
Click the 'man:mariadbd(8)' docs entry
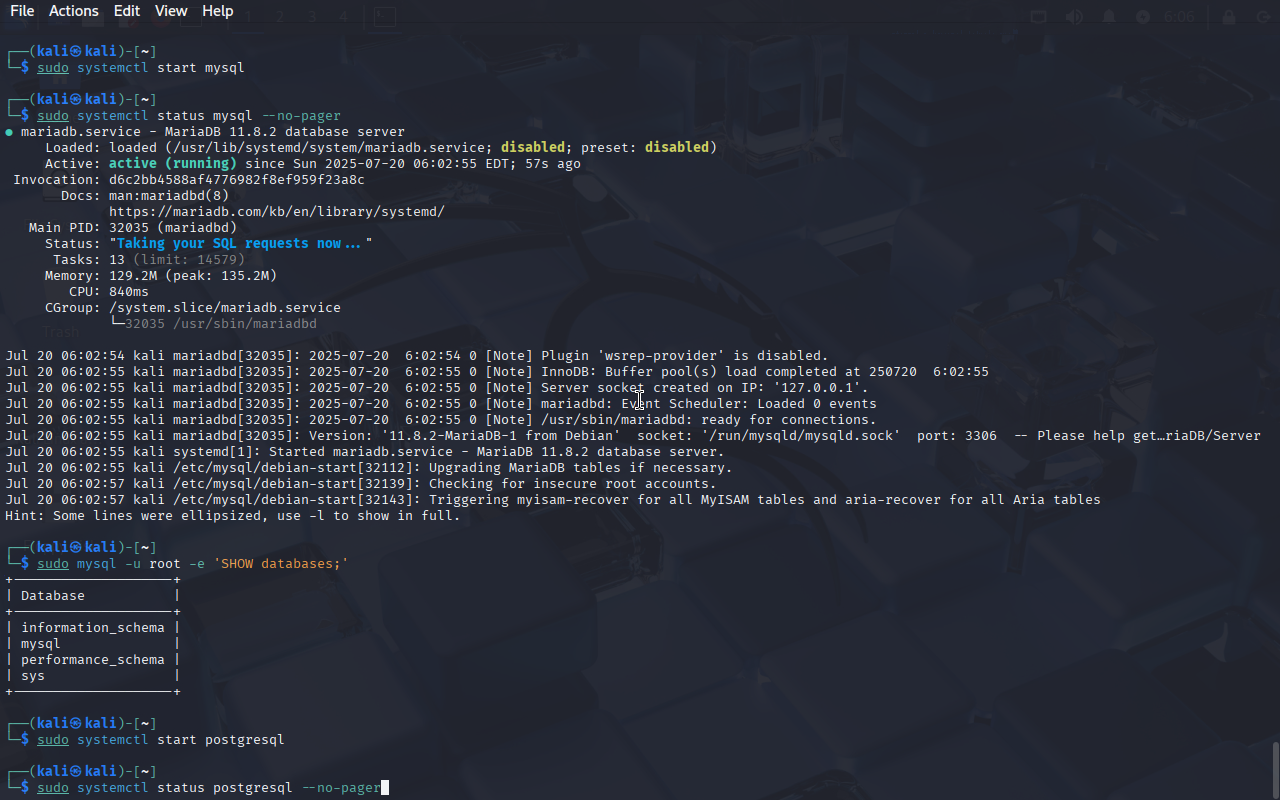169,196
